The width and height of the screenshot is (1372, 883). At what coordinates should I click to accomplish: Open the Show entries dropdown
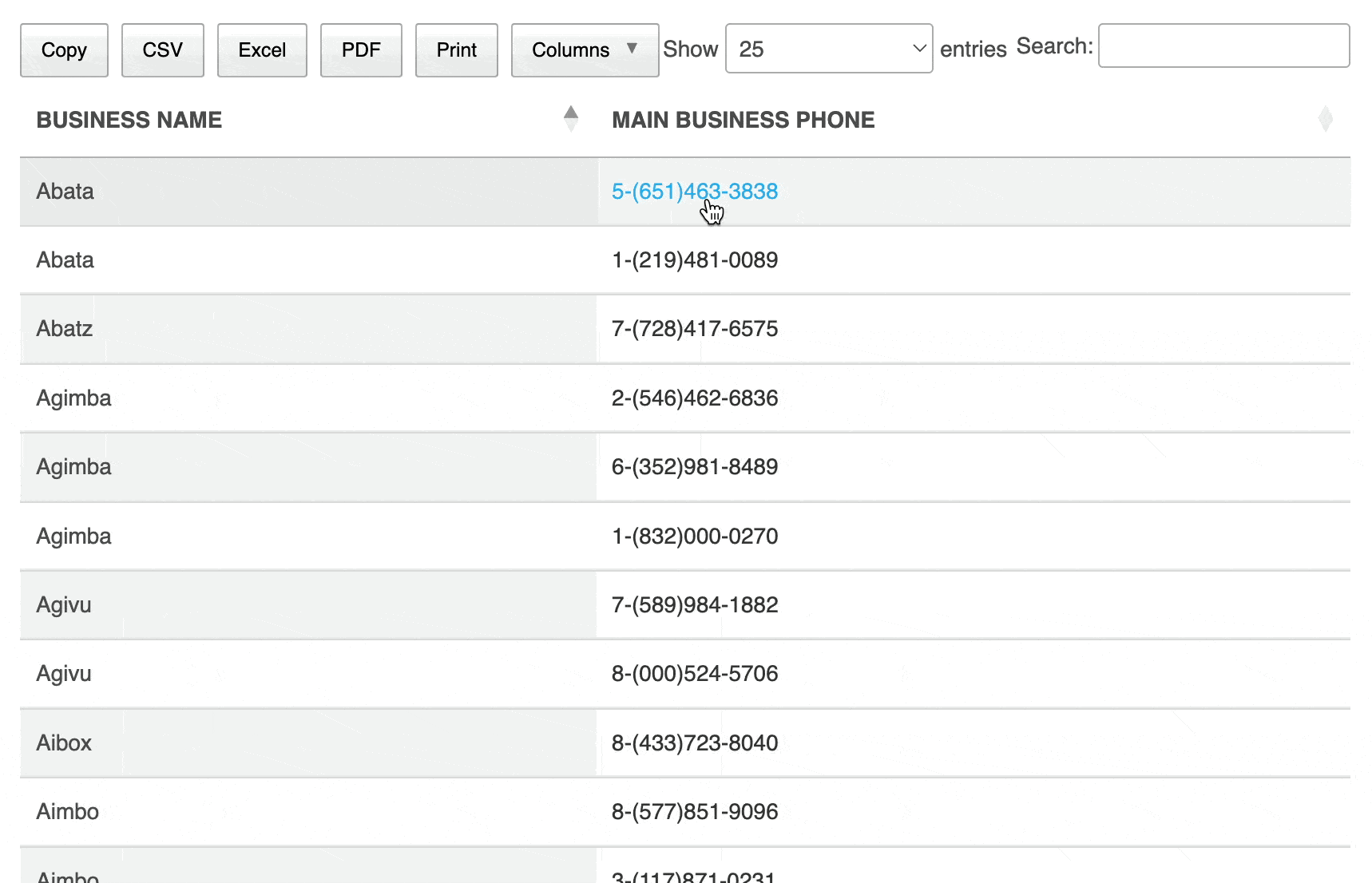(828, 48)
